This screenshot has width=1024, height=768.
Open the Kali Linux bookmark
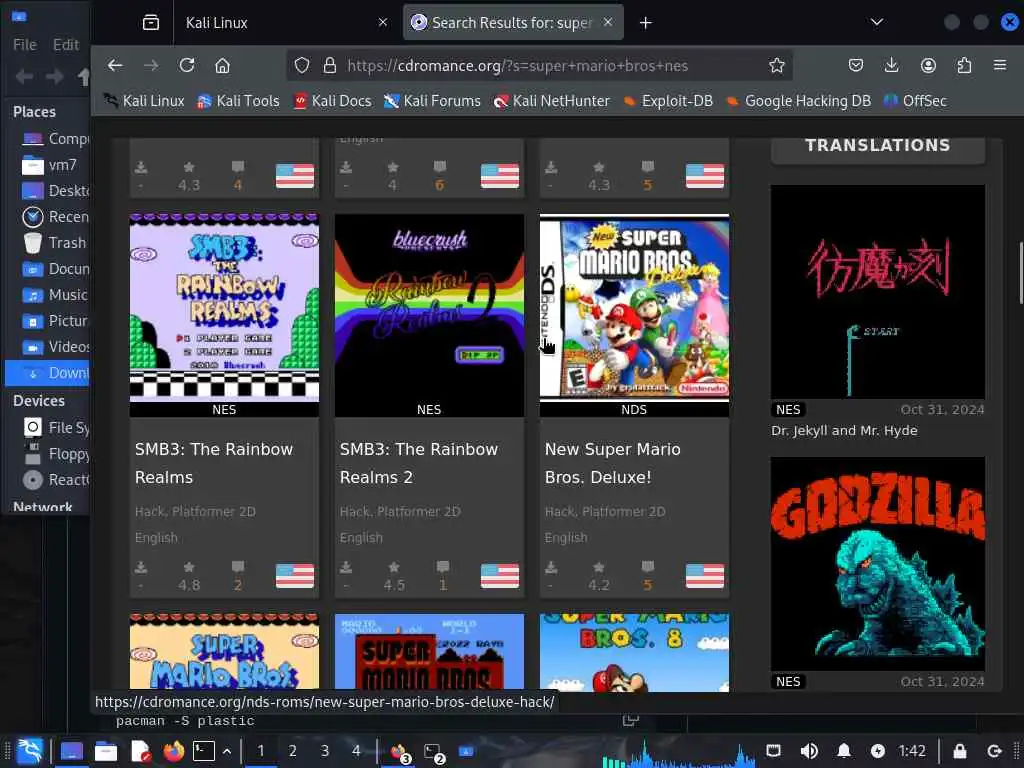point(144,101)
